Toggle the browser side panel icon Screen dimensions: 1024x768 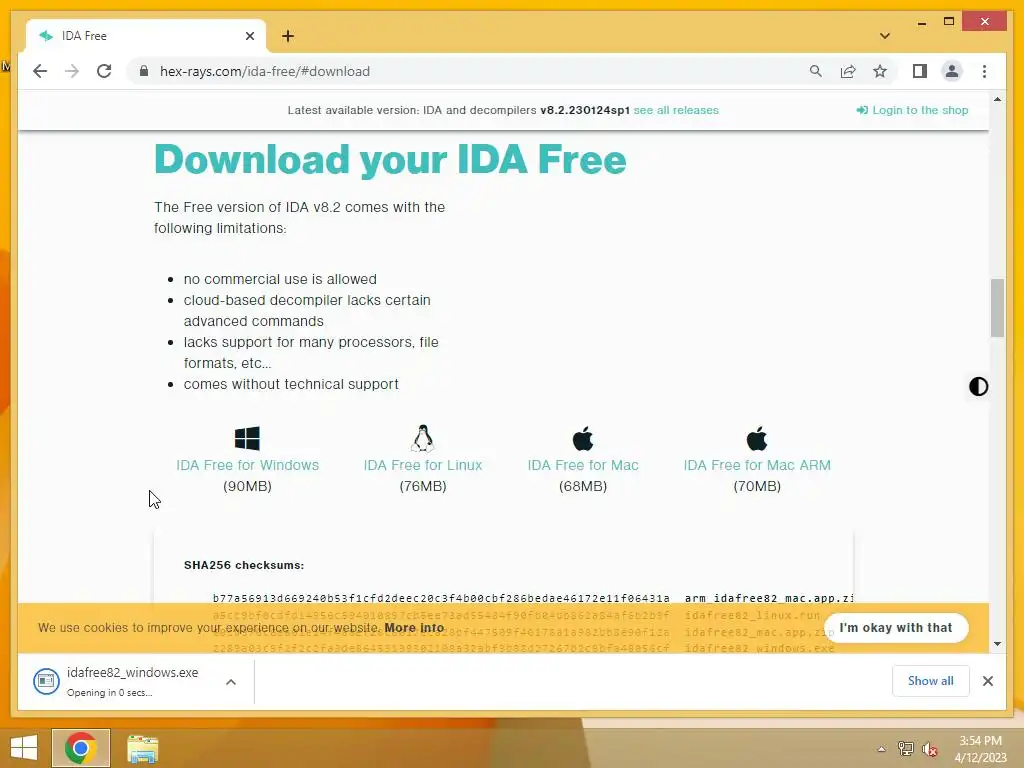point(920,71)
